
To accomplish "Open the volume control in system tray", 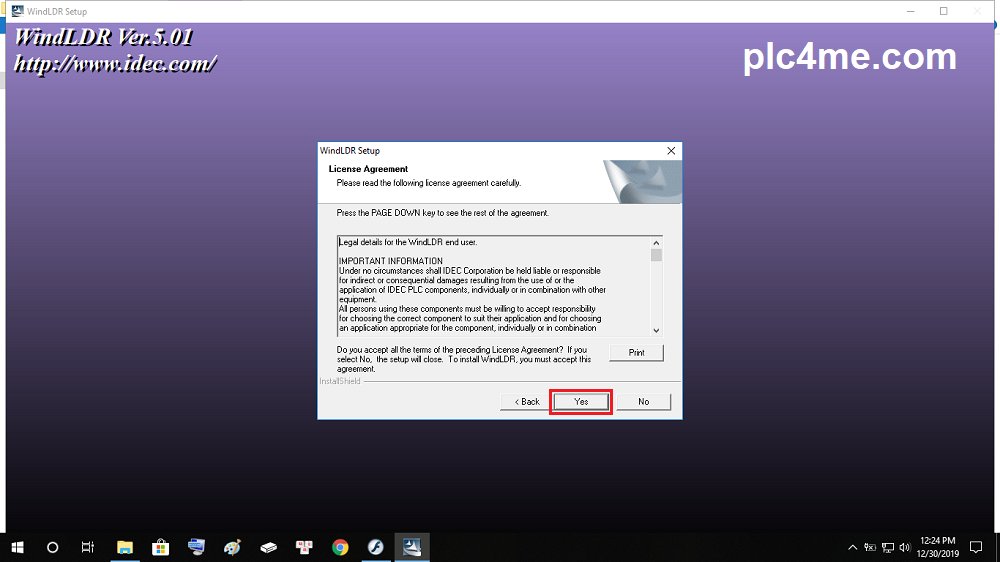I will point(904,547).
